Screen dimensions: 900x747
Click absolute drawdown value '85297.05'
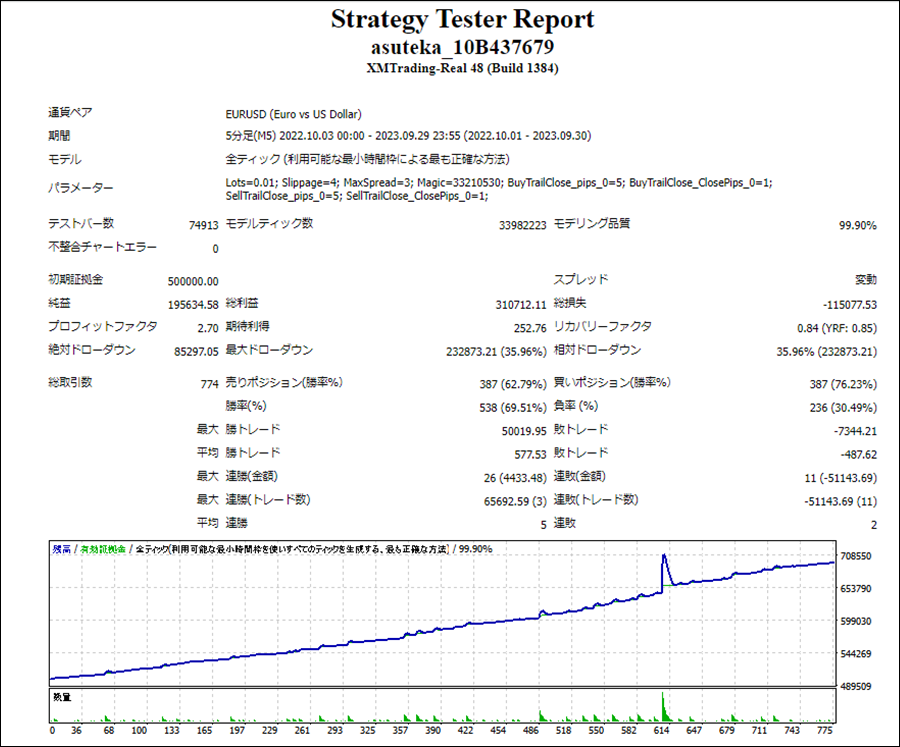(196, 352)
